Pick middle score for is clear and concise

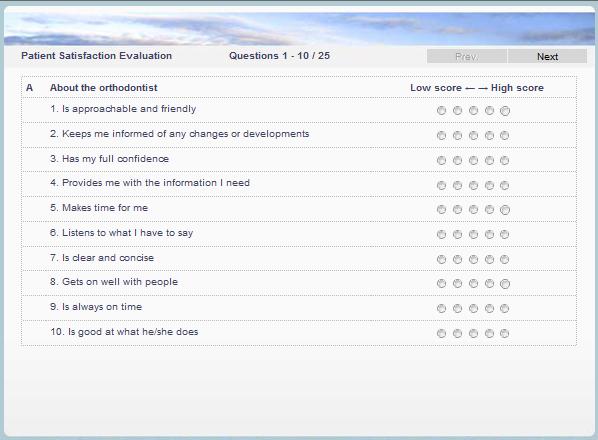pos(473,259)
